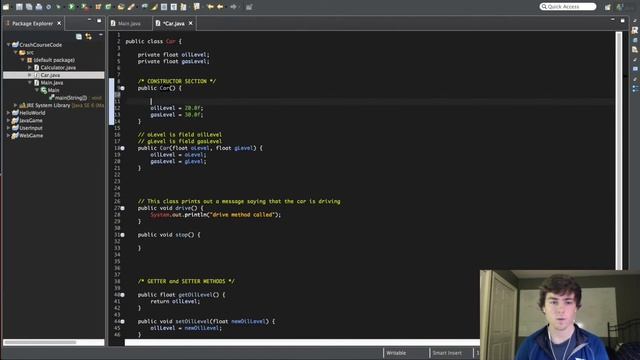Click Collapse All in Package Explorer

coord(79,36)
